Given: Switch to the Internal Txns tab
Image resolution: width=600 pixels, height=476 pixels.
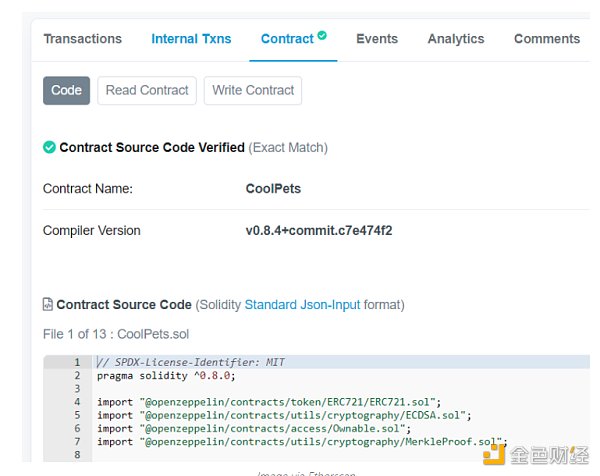Looking at the screenshot, I should (x=191, y=39).
